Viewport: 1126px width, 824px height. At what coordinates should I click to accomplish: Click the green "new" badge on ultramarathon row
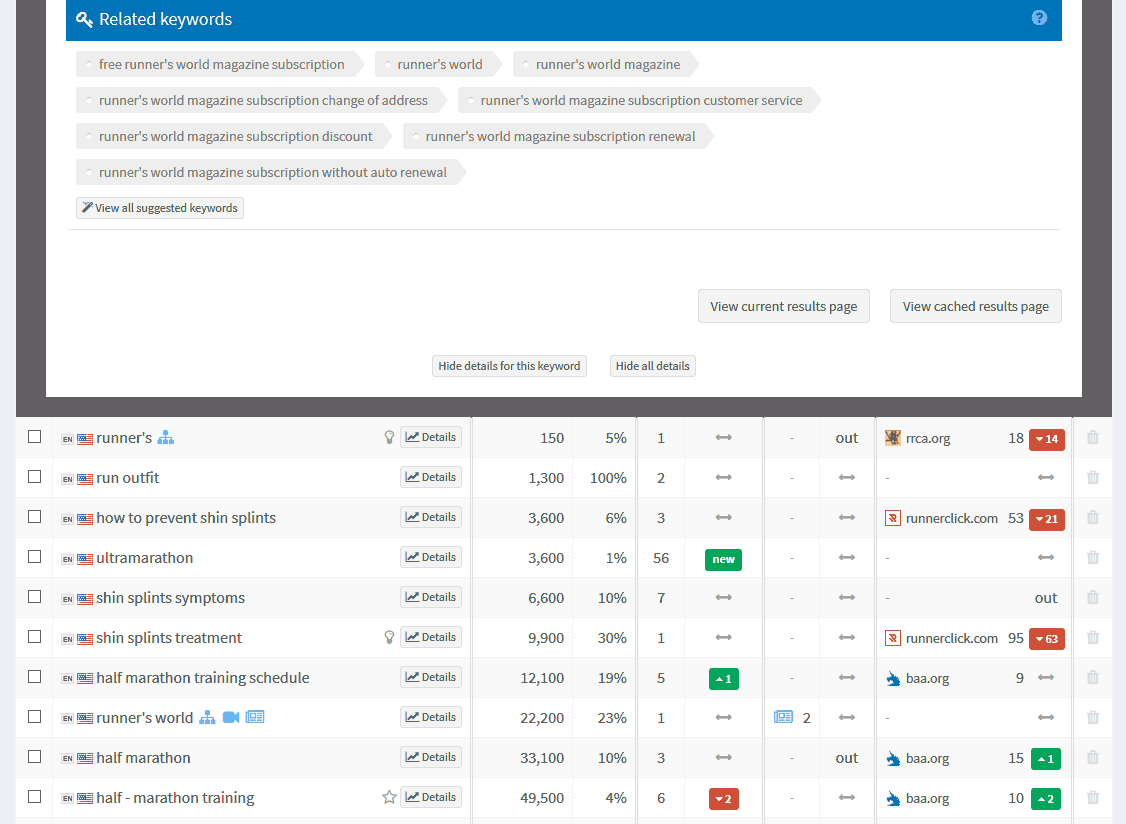pyautogui.click(x=723, y=560)
